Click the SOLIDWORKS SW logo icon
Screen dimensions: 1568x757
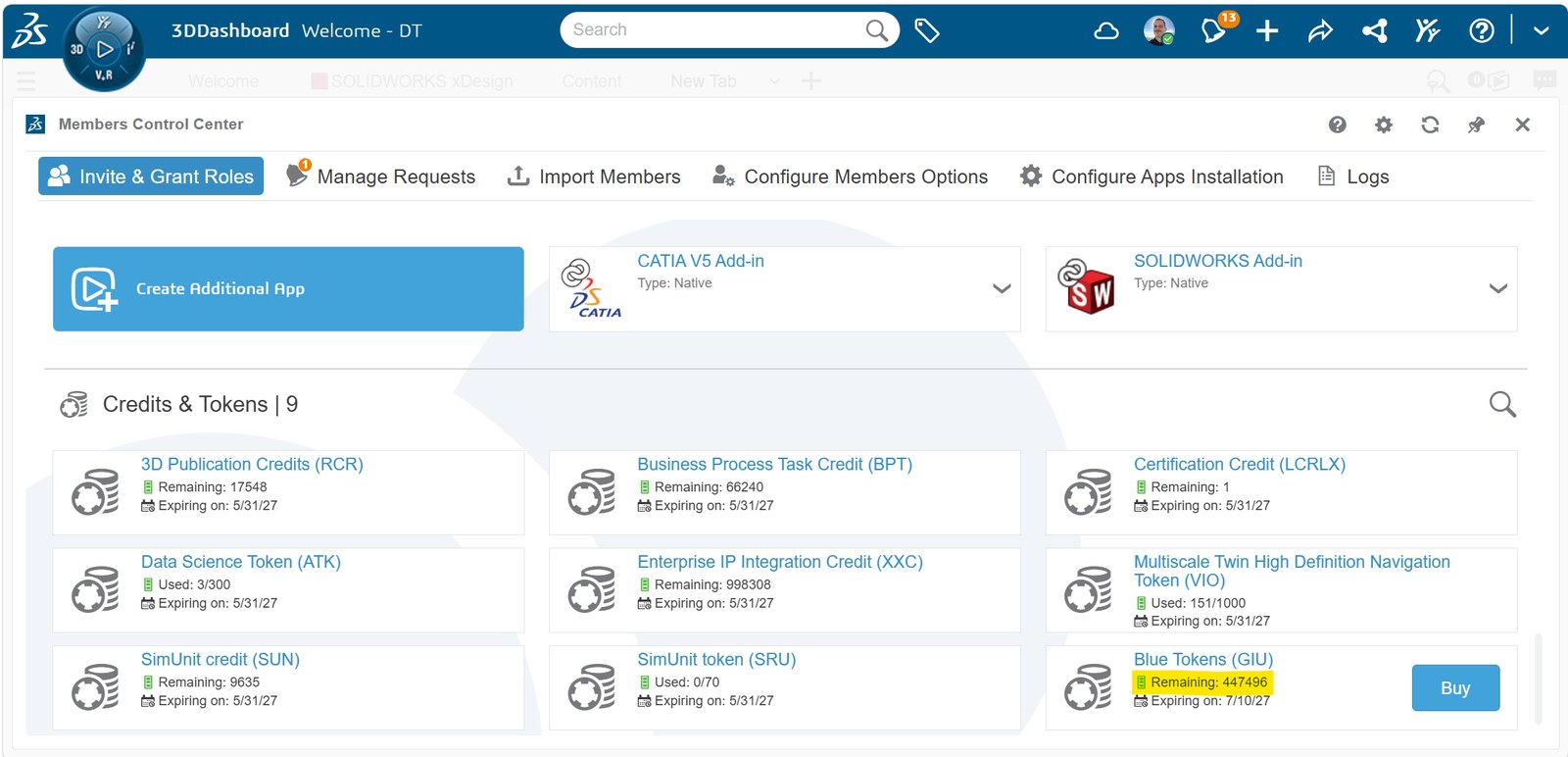tap(1087, 286)
